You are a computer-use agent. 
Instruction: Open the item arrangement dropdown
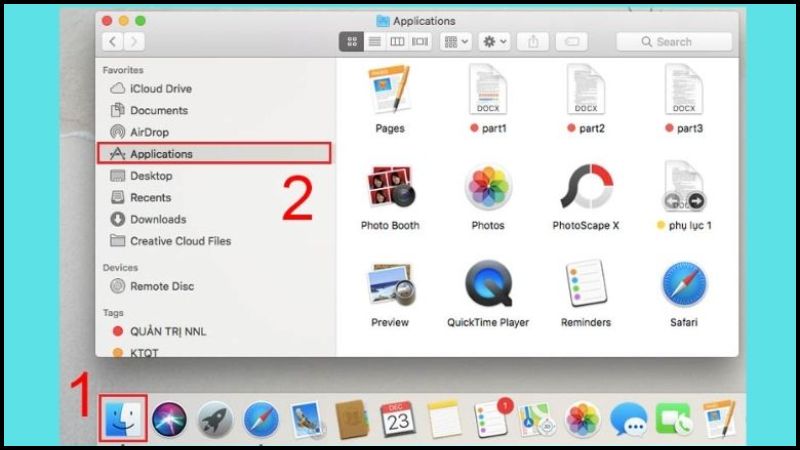coord(456,42)
